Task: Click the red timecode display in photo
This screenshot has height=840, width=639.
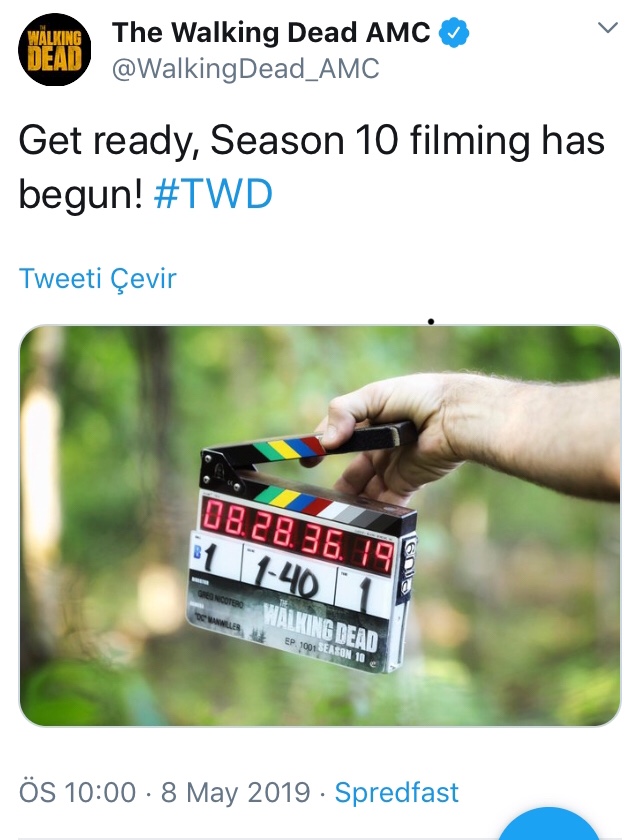Action: (x=297, y=534)
